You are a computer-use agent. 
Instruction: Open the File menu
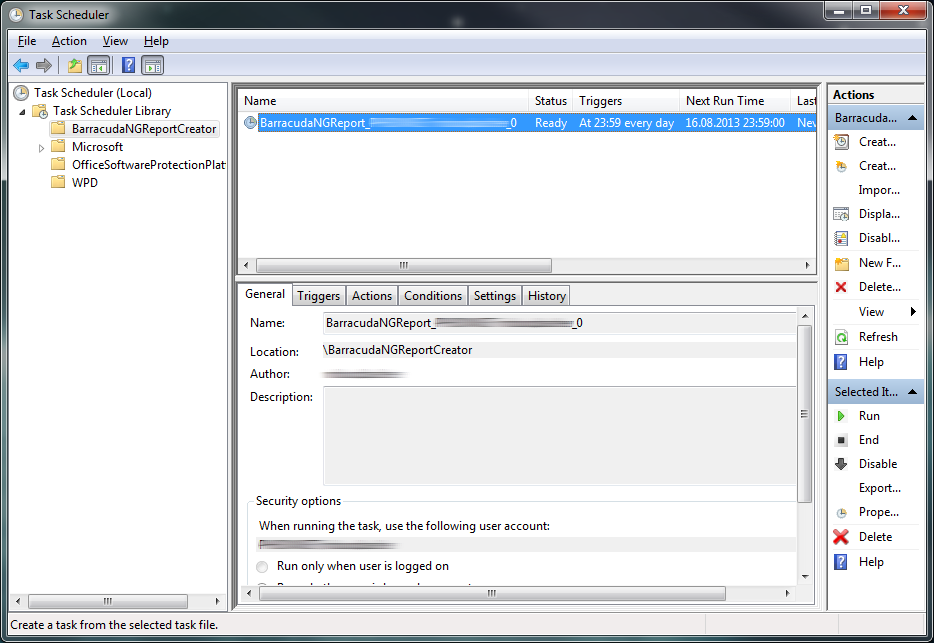pos(27,41)
